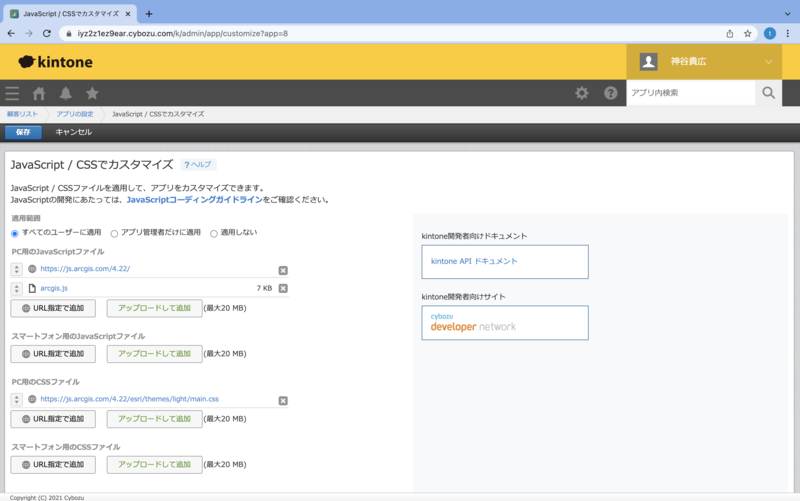Viewport: 800px width, 501px height.
Task: Open Chrome three-dot menu
Action: pyautogui.click(x=788, y=34)
